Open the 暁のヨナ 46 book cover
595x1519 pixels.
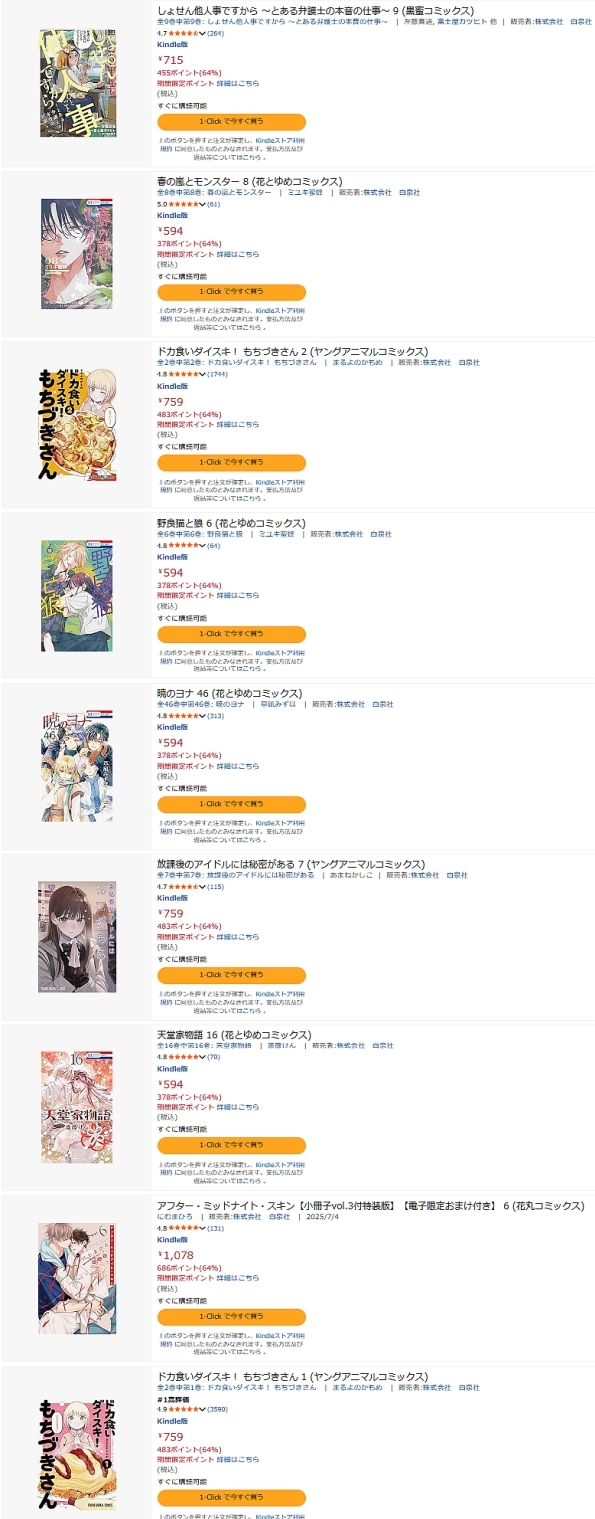tap(77, 768)
